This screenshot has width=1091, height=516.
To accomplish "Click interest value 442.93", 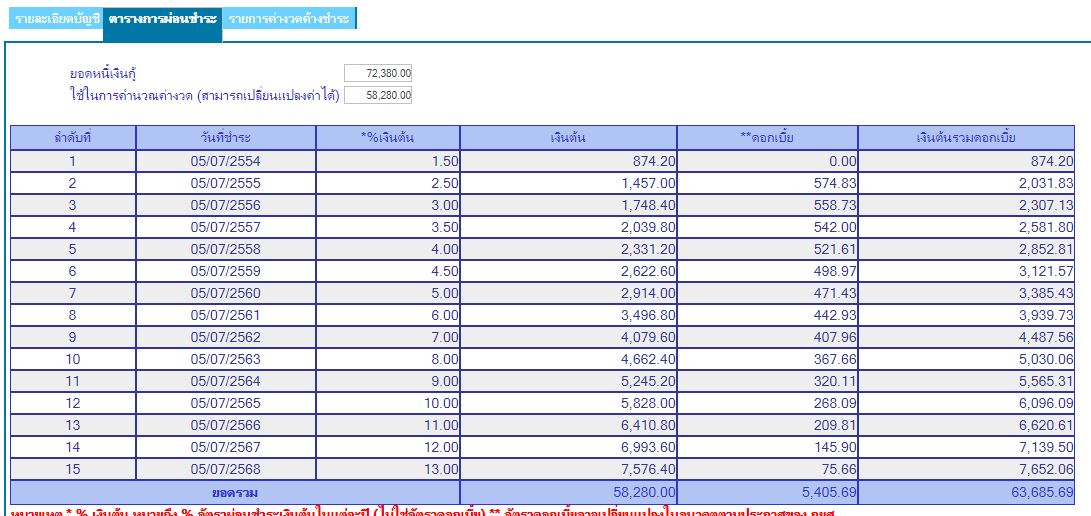I will coord(767,315).
